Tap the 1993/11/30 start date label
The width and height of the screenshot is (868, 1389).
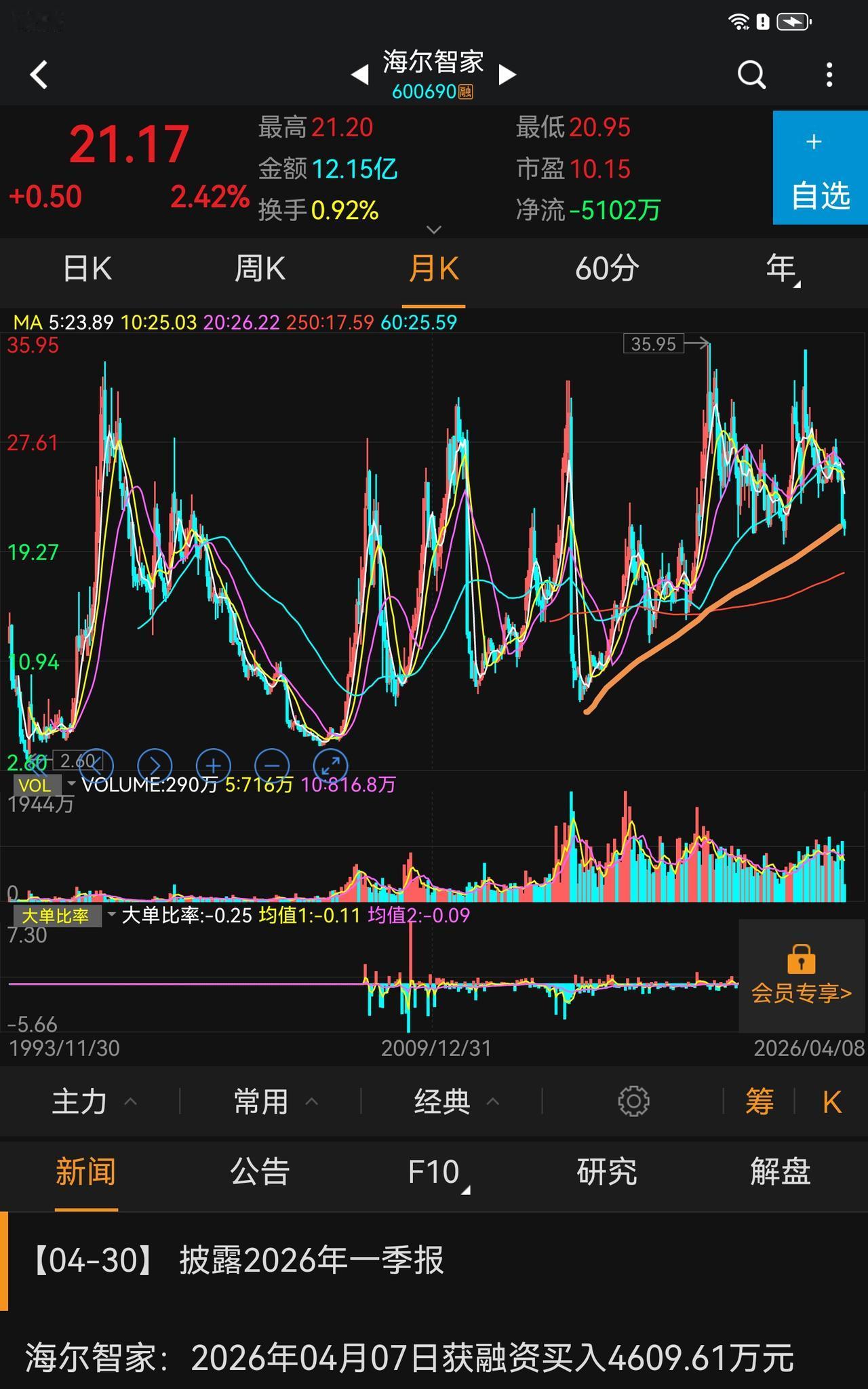coord(64,1049)
